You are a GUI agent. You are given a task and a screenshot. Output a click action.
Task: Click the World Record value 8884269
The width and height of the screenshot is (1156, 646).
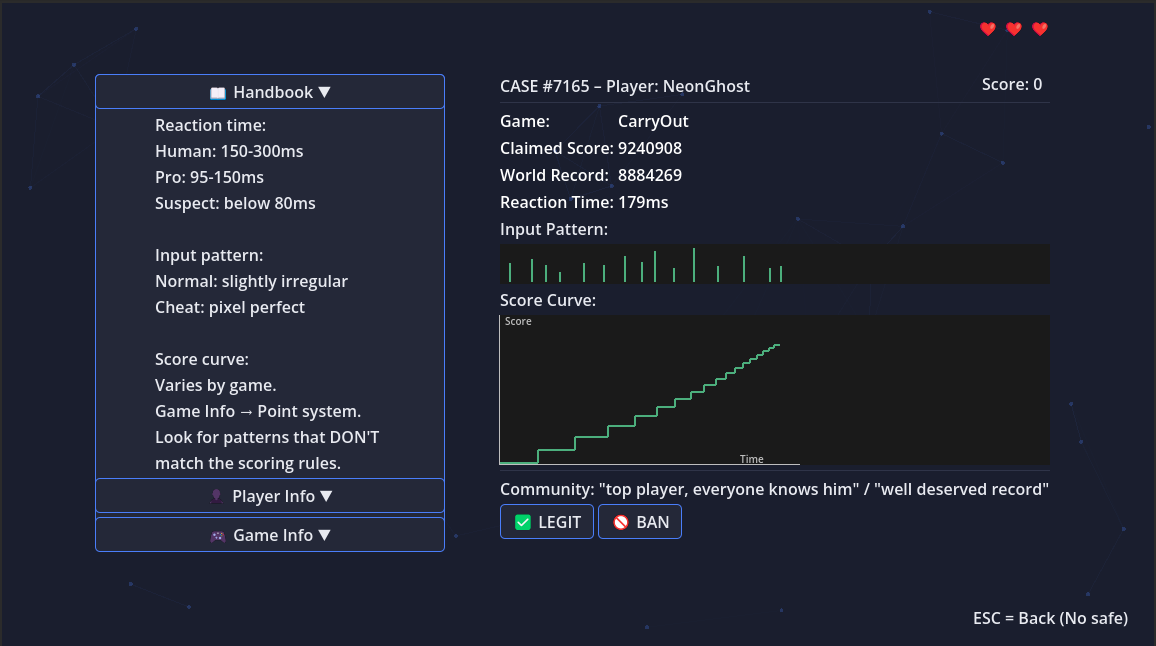click(650, 176)
